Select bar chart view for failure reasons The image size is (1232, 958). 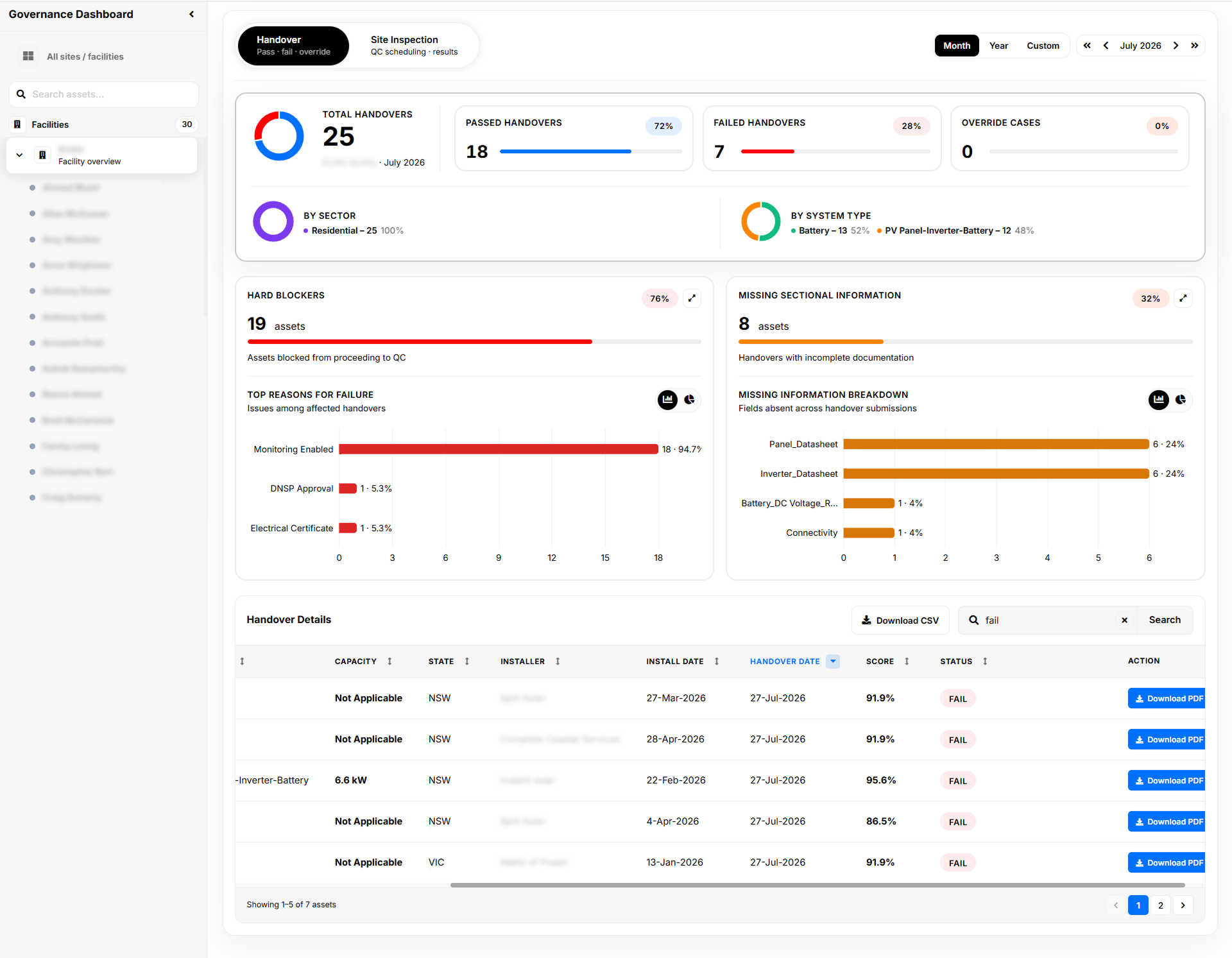667,400
